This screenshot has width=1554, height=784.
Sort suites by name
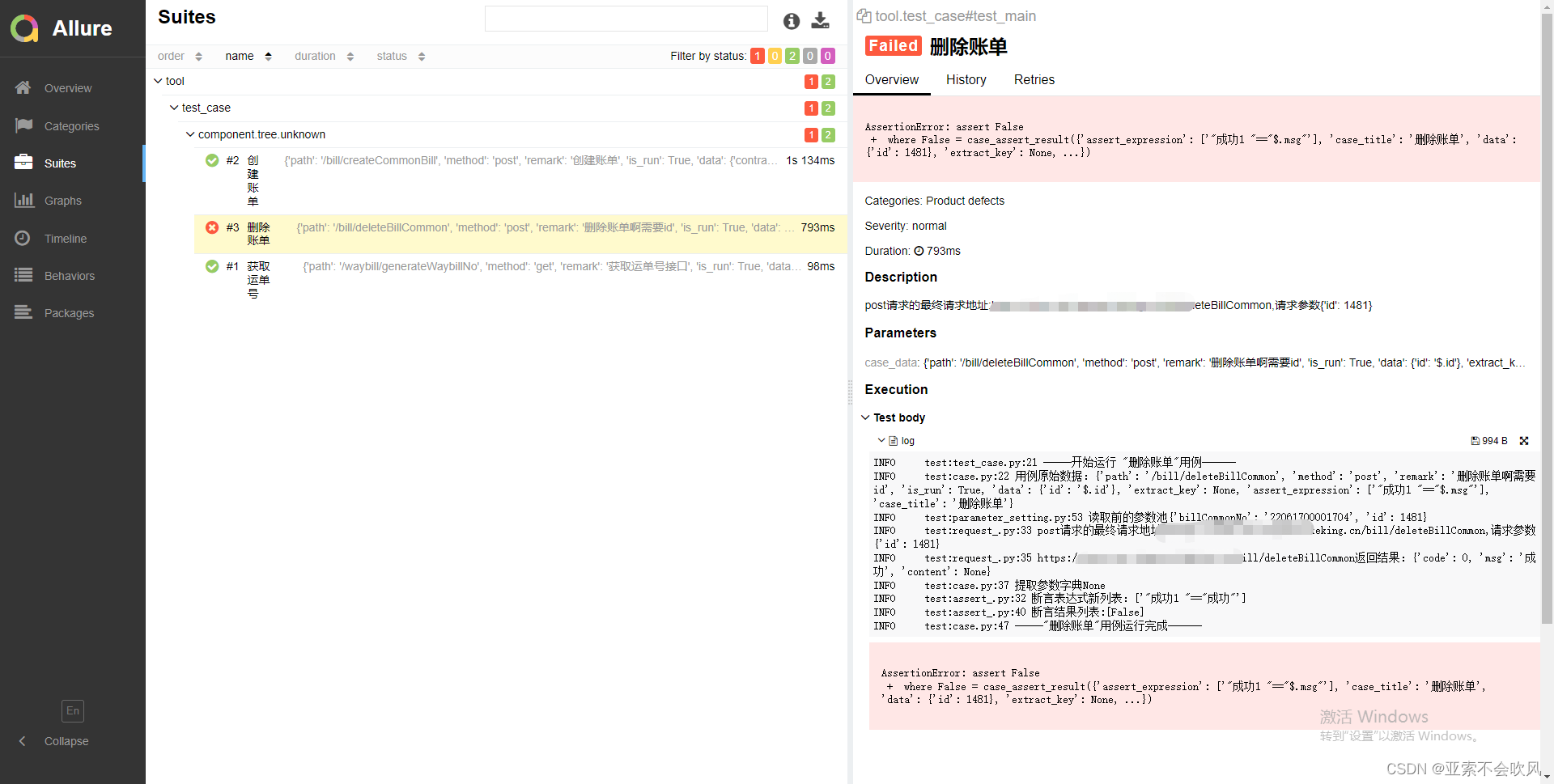[248, 56]
